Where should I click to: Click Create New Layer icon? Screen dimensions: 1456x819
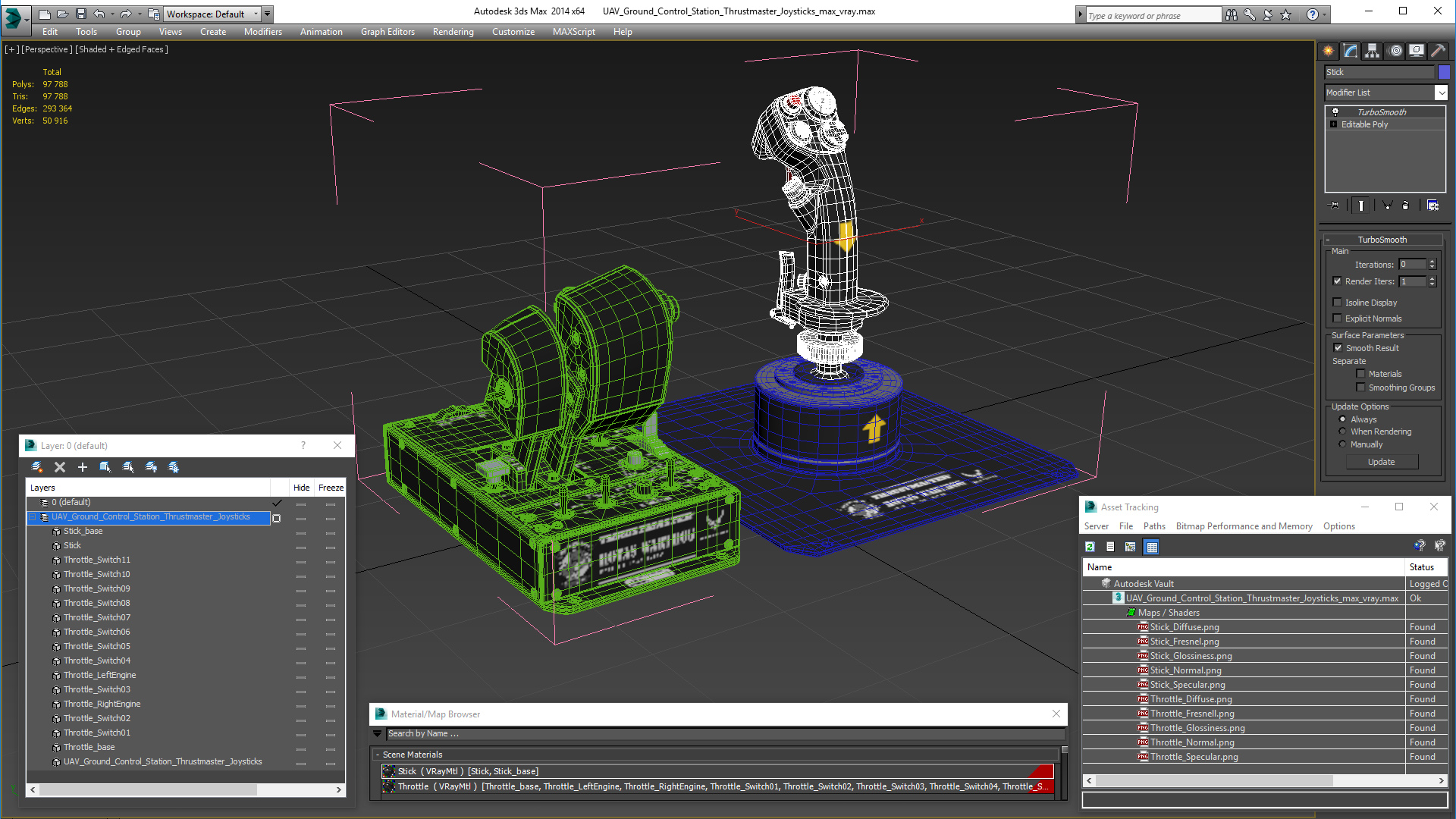(36, 467)
